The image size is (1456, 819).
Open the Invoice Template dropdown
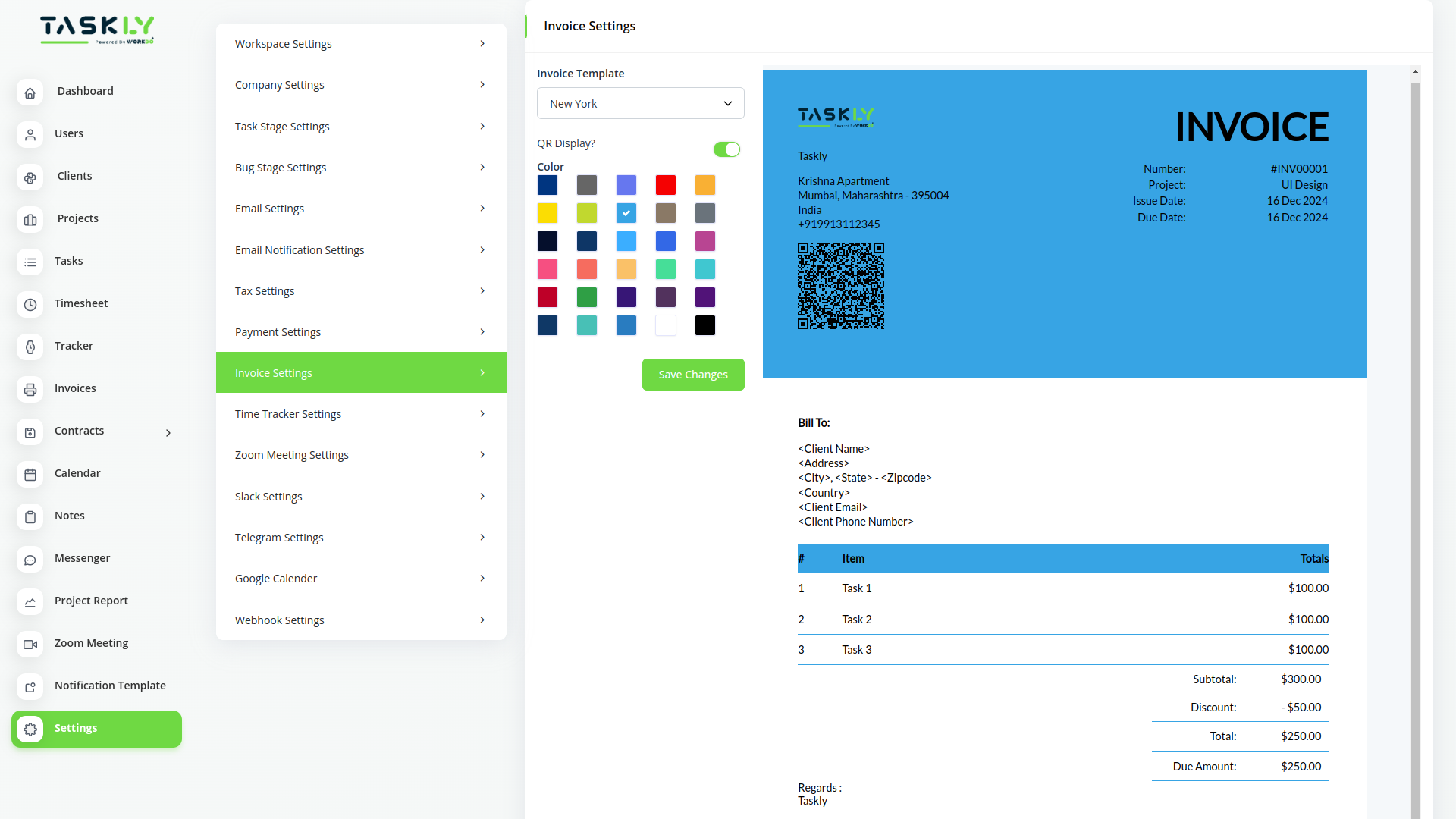tap(640, 103)
